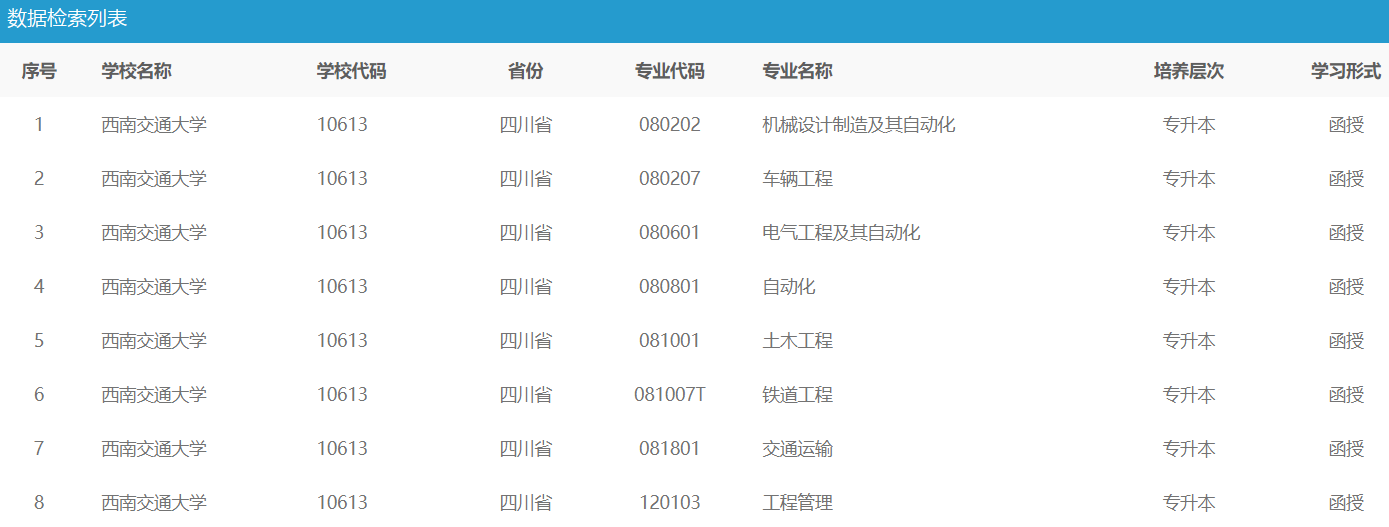This screenshot has height=527, width=1389.
Task: Select major name 工程管理
Action: point(797,503)
